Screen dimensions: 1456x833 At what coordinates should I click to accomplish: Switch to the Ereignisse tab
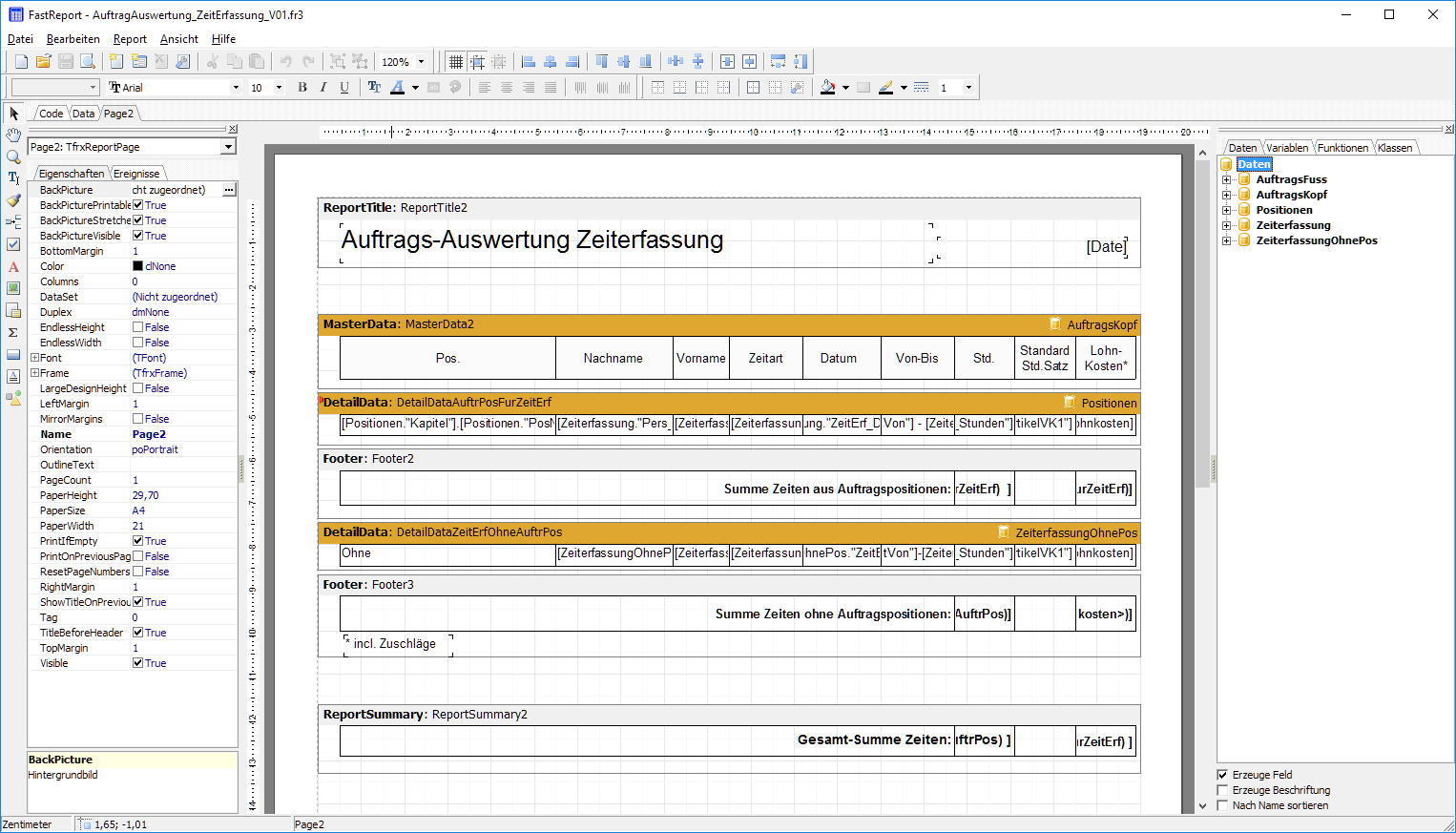click(x=136, y=174)
